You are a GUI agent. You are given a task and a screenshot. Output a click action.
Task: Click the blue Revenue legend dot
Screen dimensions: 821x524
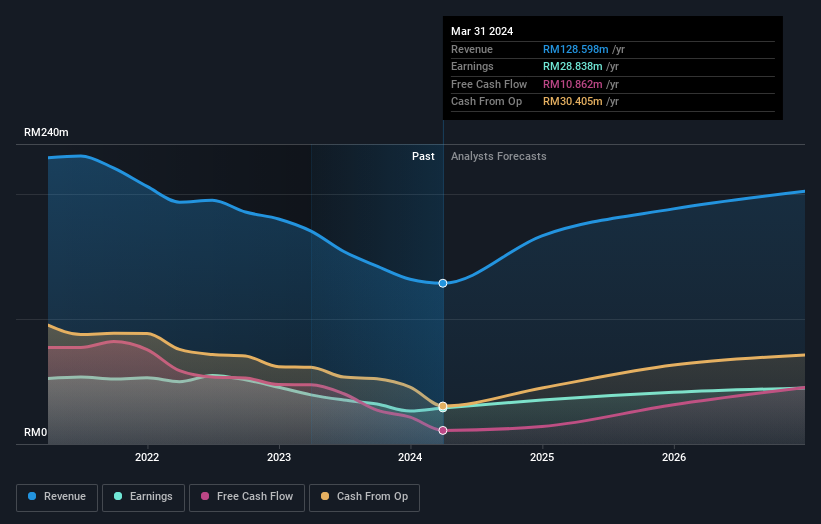32,496
